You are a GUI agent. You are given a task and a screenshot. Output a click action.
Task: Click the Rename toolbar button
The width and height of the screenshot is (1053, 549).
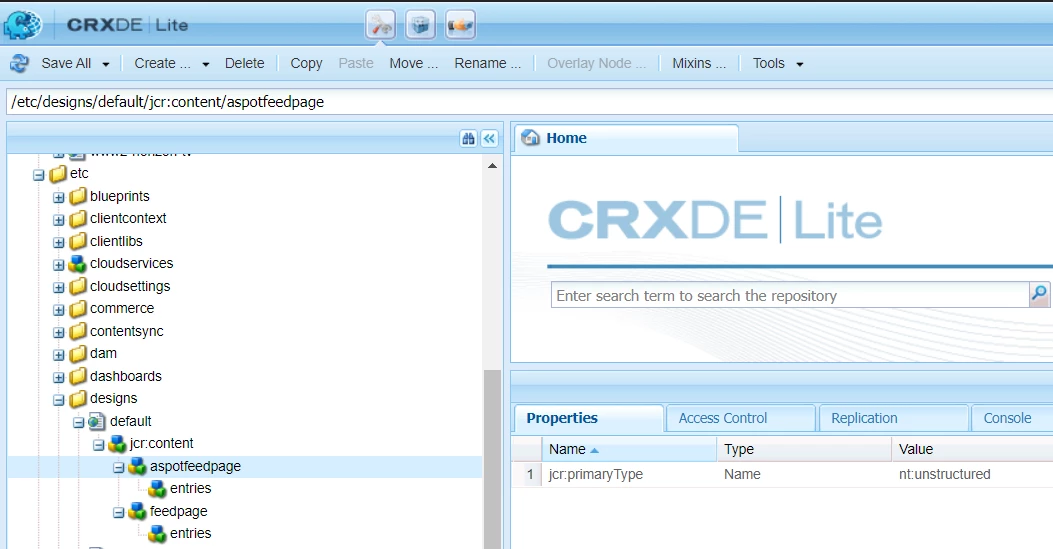click(x=488, y=63)
